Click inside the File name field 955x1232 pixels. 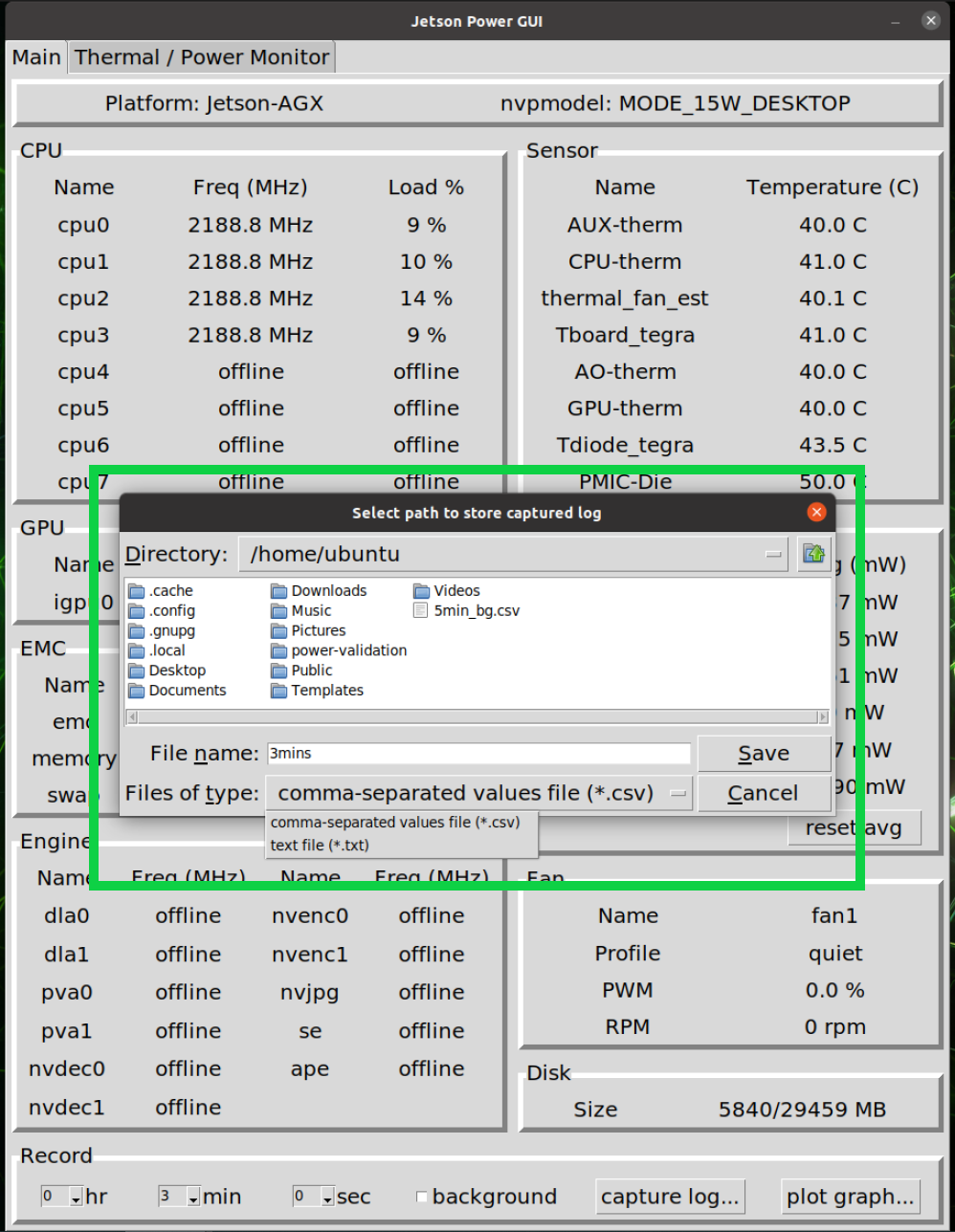point(478,753)
